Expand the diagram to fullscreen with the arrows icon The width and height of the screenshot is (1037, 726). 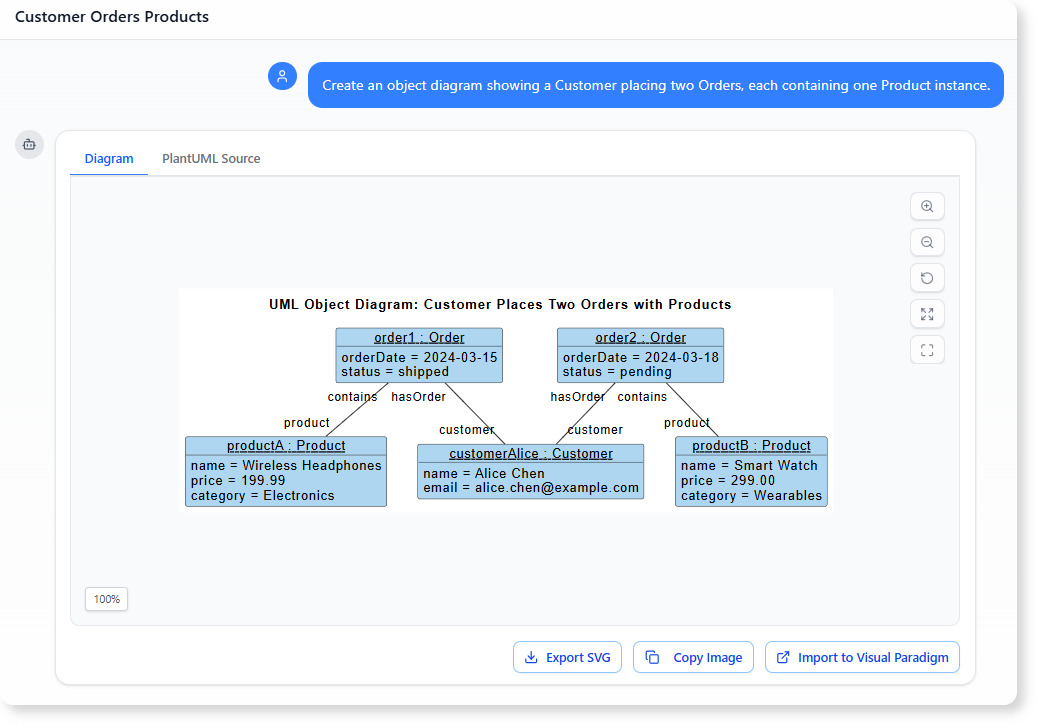(927, 314)
